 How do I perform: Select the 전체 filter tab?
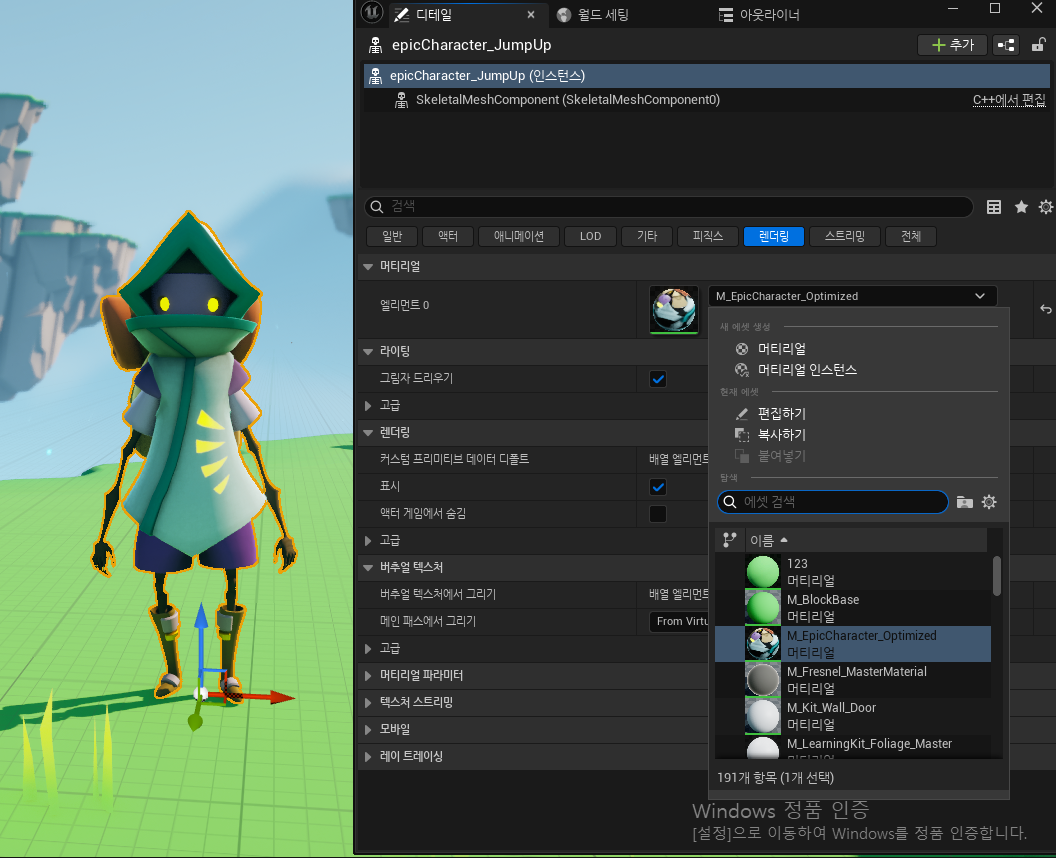tap(911, 236)
